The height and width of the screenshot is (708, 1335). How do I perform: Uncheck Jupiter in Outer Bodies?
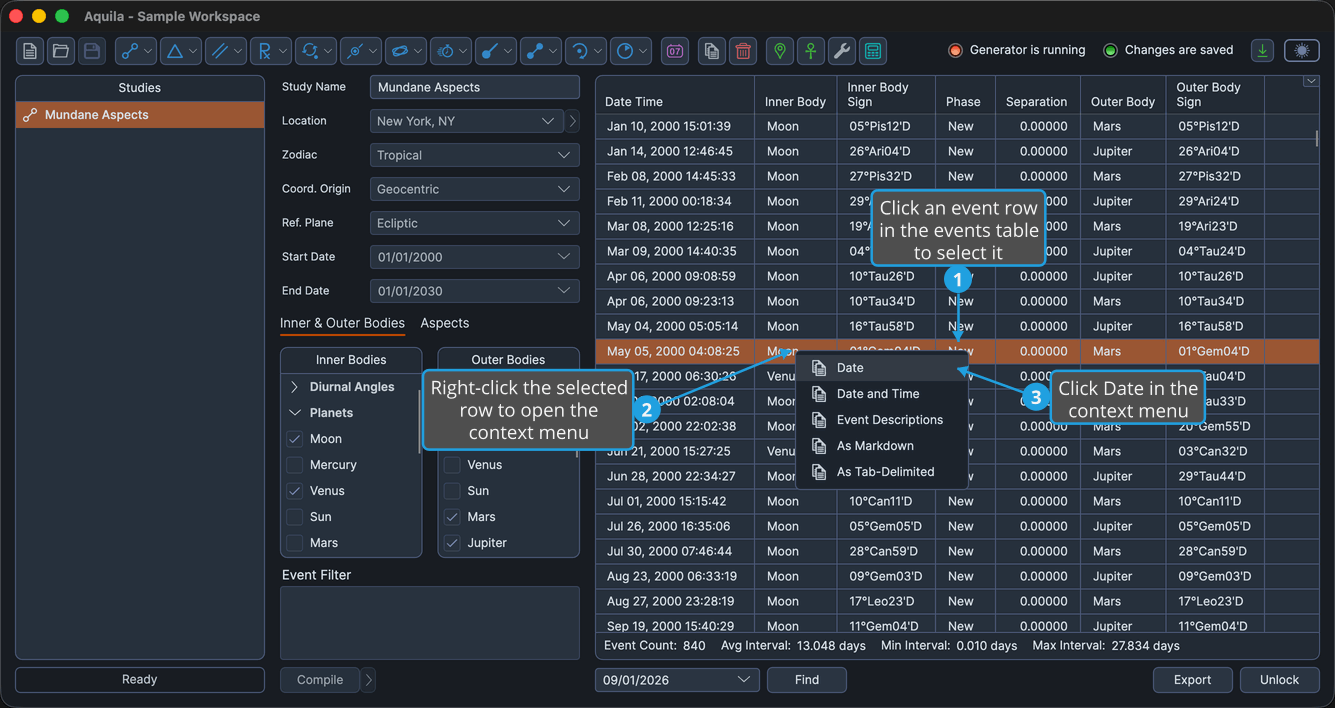(x=452, y=543)
